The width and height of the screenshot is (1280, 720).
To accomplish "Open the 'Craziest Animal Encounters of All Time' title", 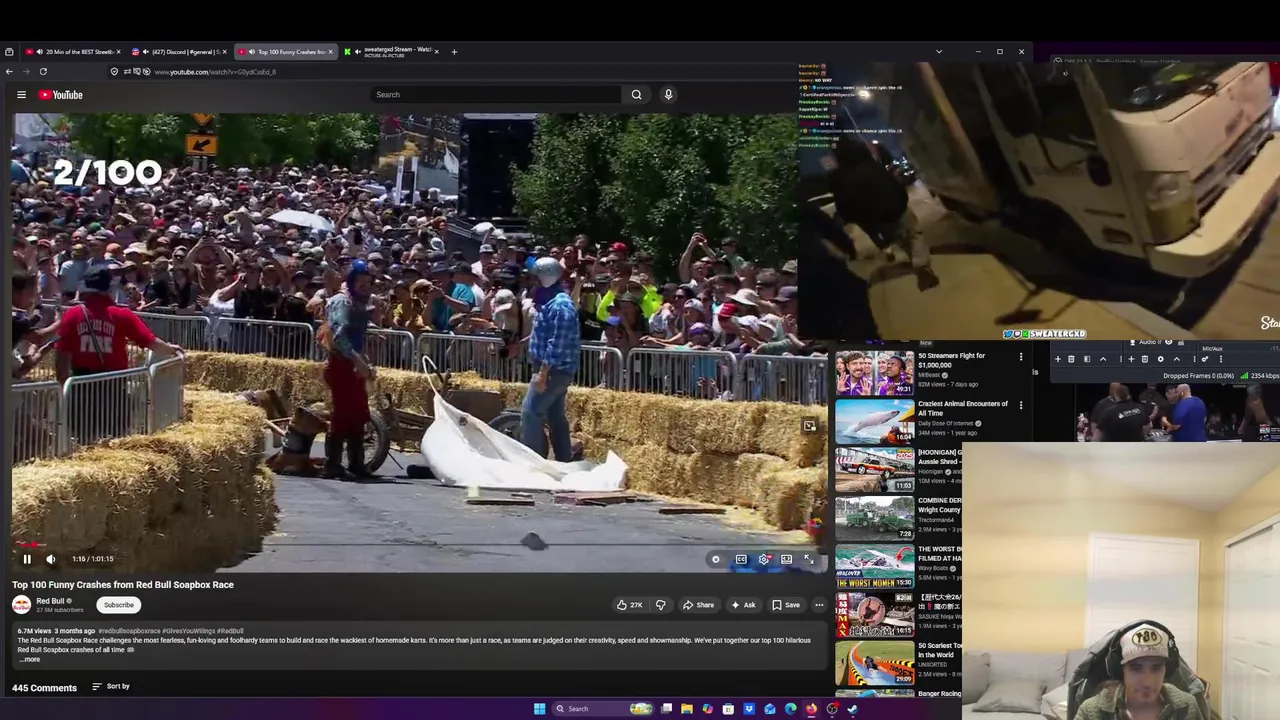I will pyautogui.click(x=963, y=408).
